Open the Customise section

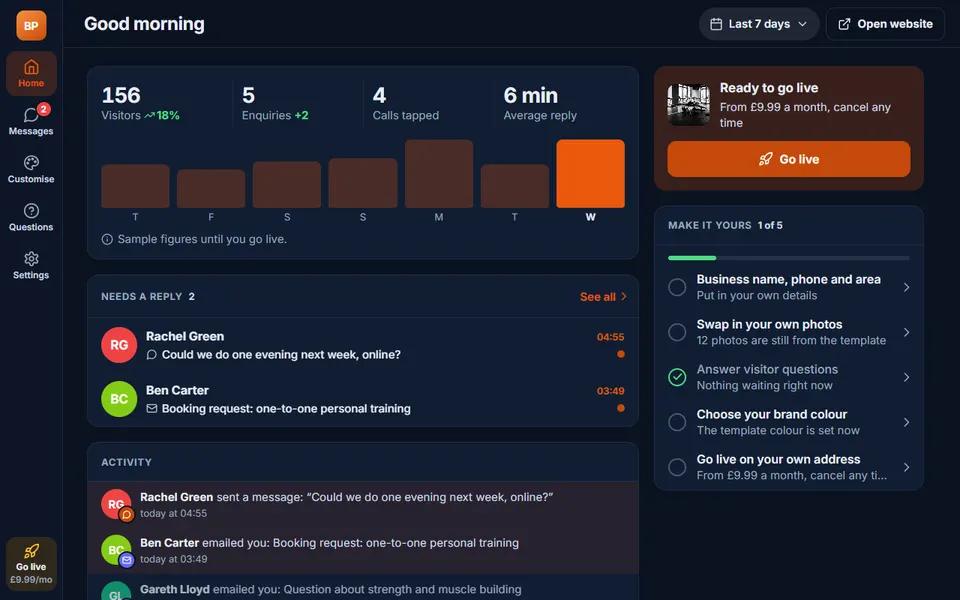[31, 170]
